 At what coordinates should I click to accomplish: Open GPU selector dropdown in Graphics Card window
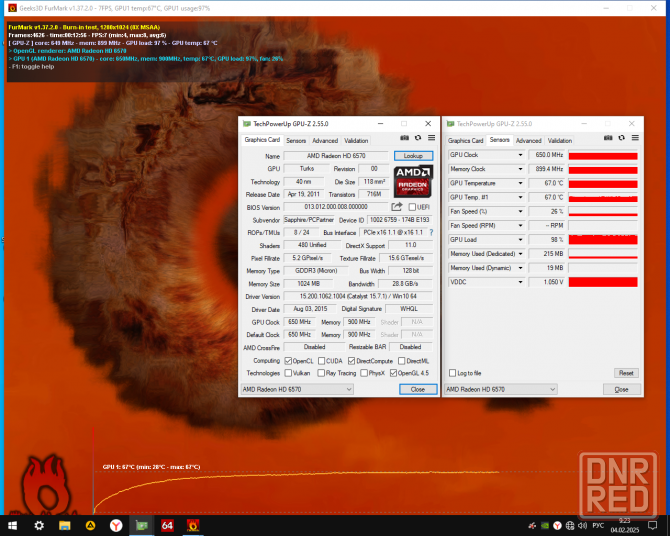(297, 389)
